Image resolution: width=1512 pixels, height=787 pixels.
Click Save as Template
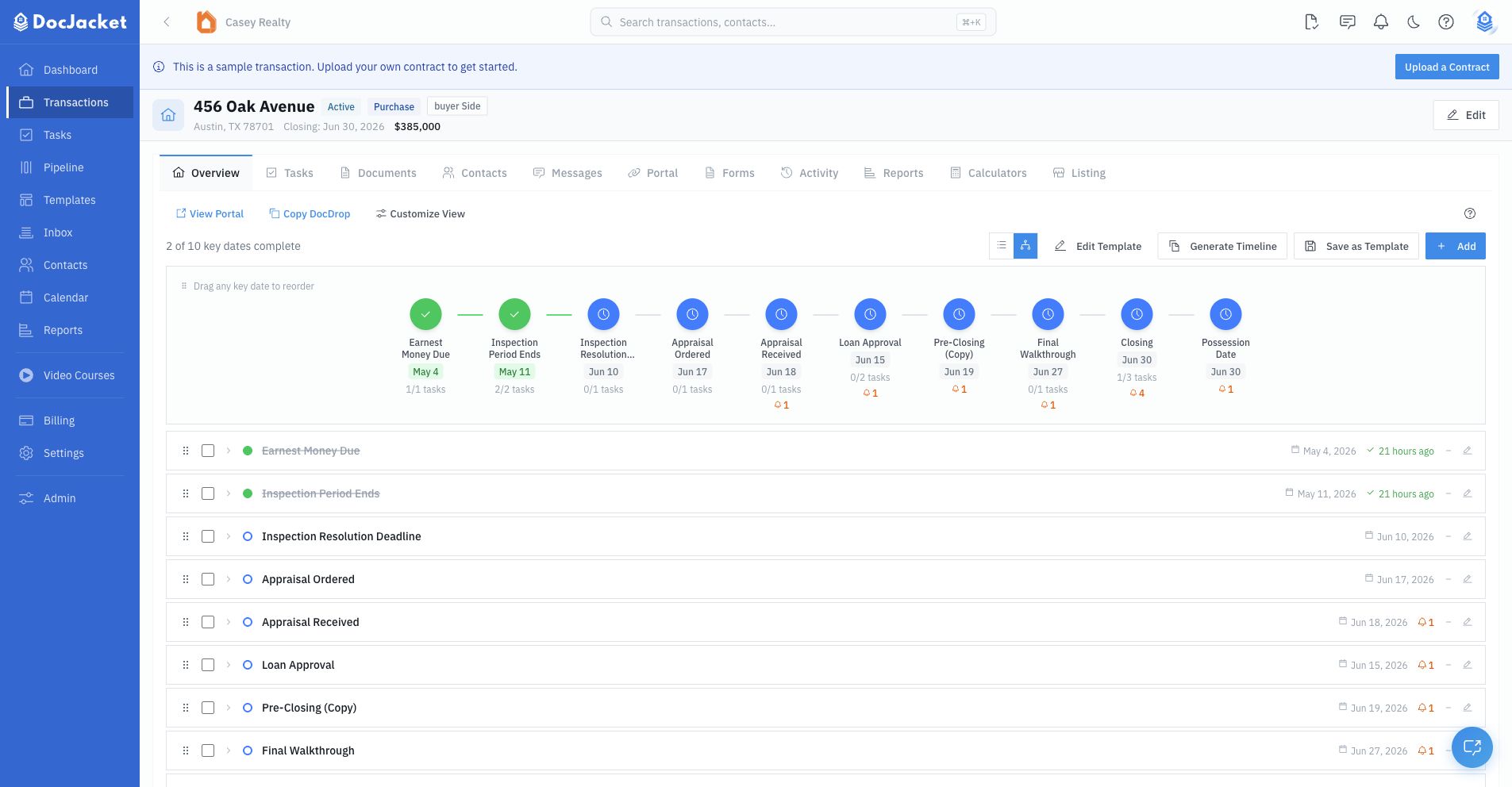[x=1356, y=246]
